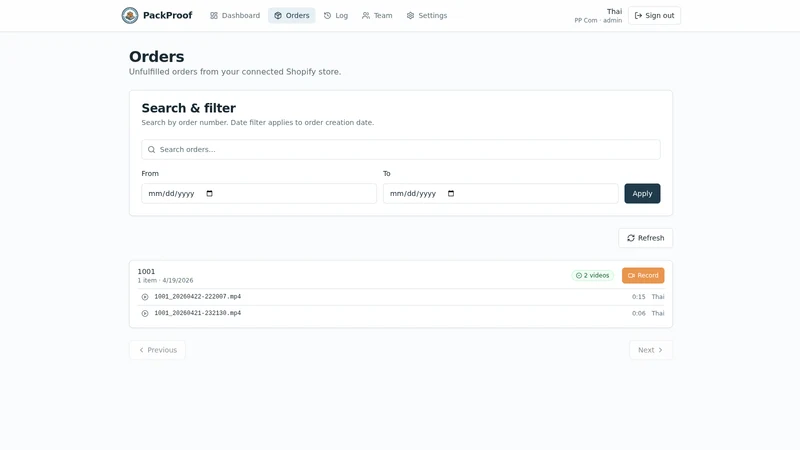Click the PackProof brand name
The width and height of the screenshot is (800, 450).
167,15
